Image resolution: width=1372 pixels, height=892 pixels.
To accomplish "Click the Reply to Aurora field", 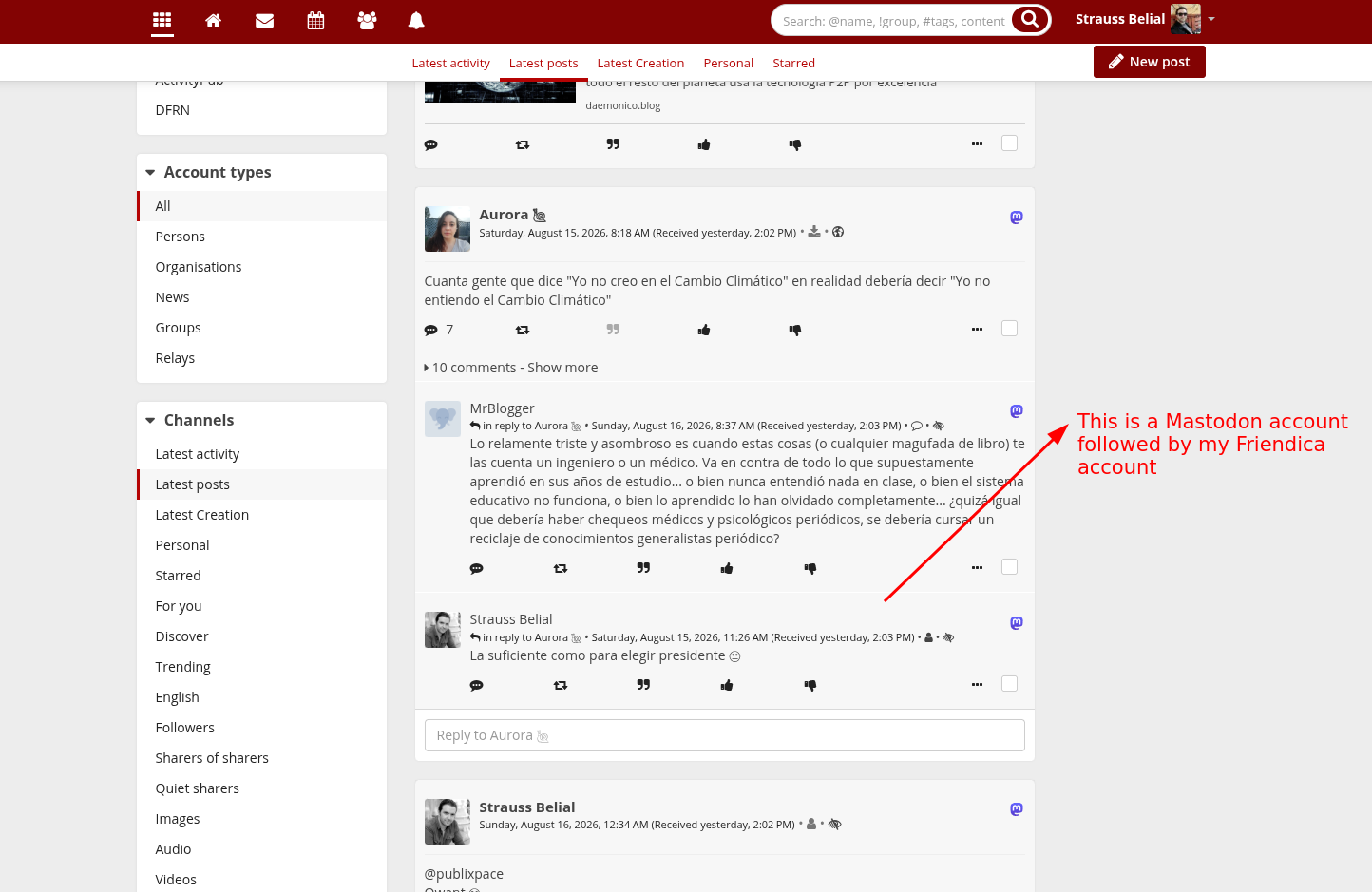I will point(725,735).
